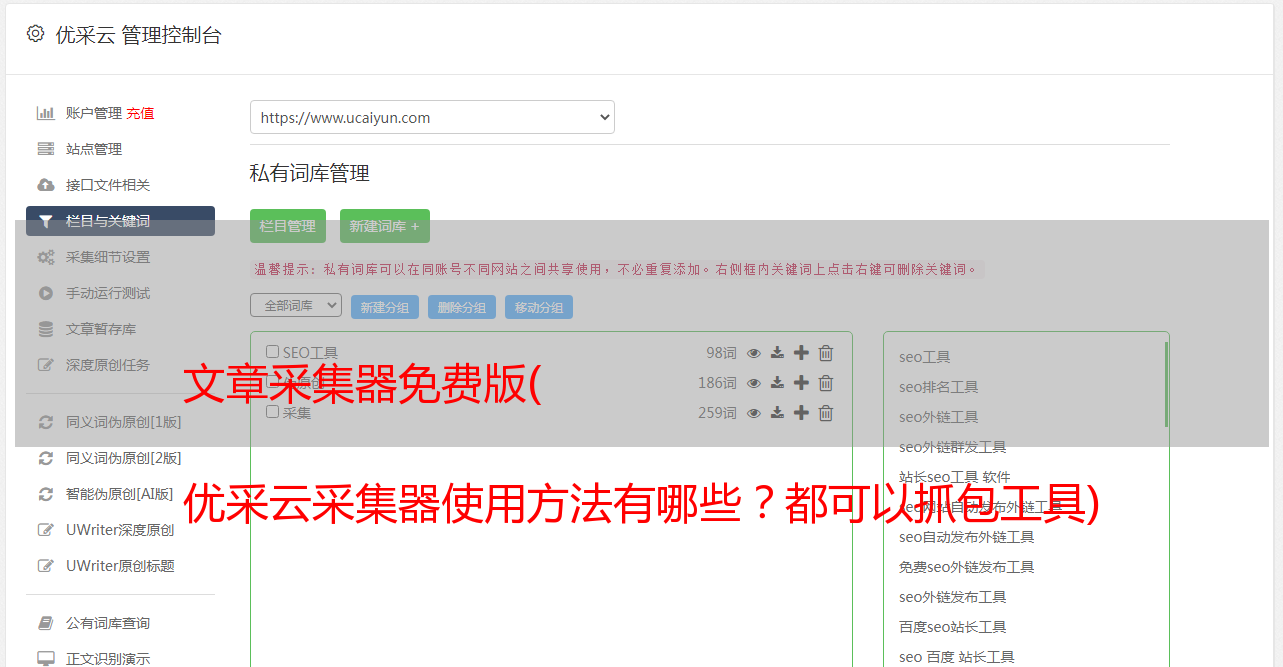
Task: Open UWriter原创标题 in the sidebar
Action: tap(120, 566)
